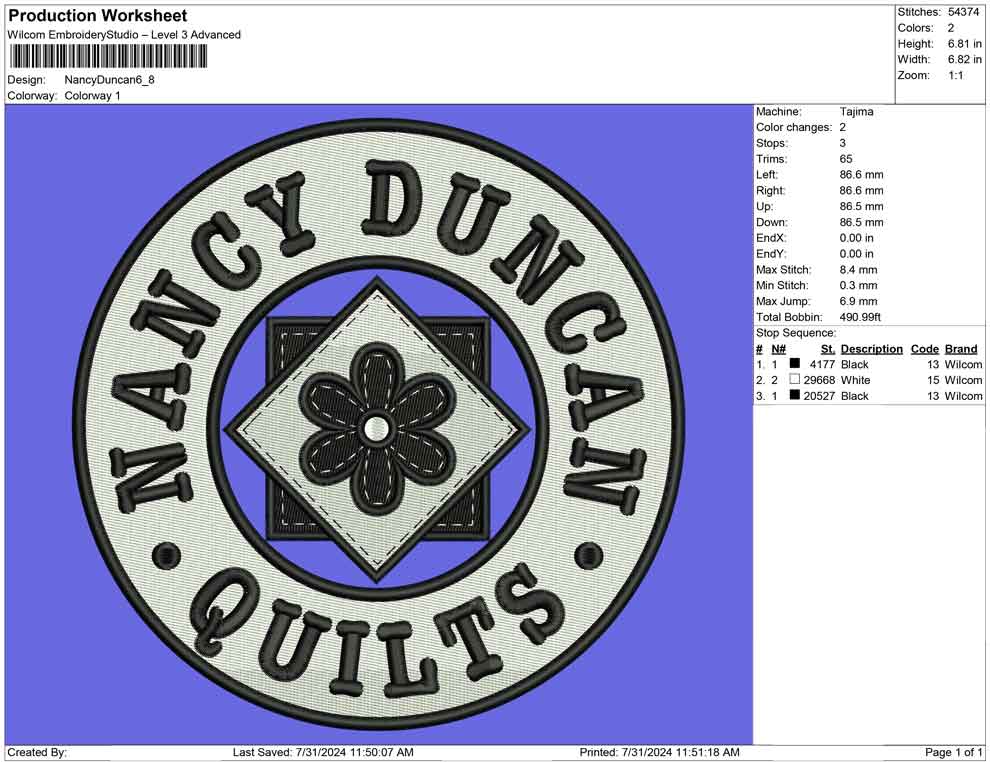Click the Colors value '2' in header
Screen dimensions: 990x762
point(951,28)
